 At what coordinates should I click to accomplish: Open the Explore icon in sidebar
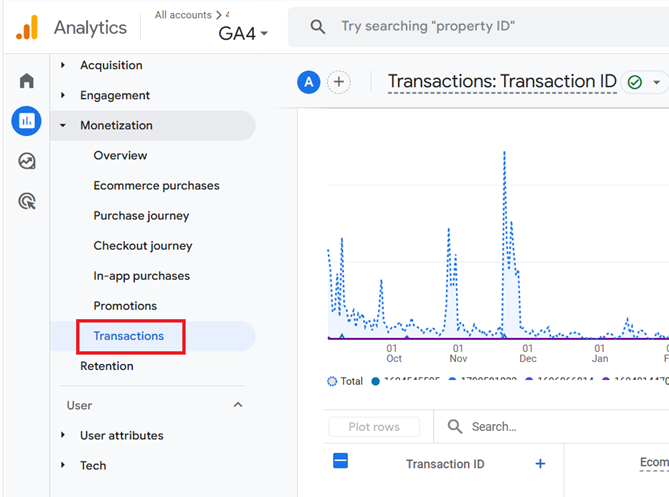[27, 161]
